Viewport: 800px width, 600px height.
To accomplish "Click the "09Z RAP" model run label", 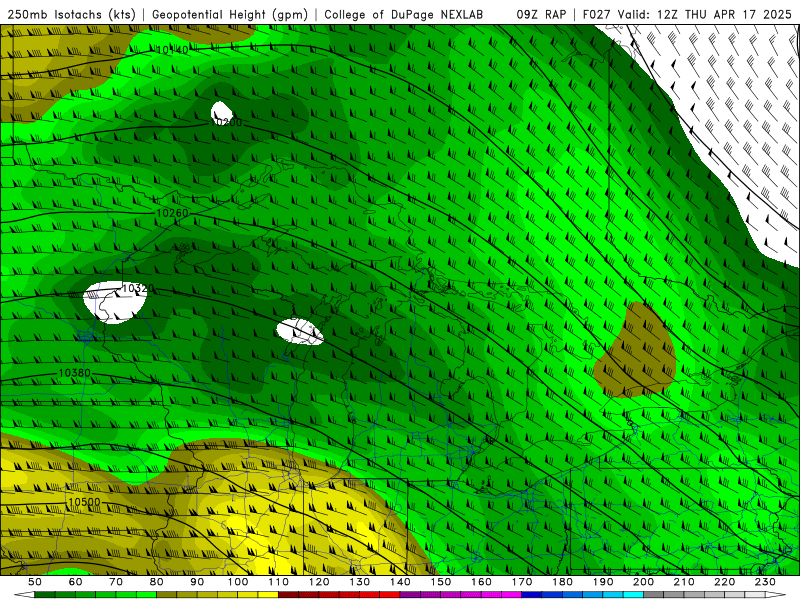I will (x=541, y=15).
